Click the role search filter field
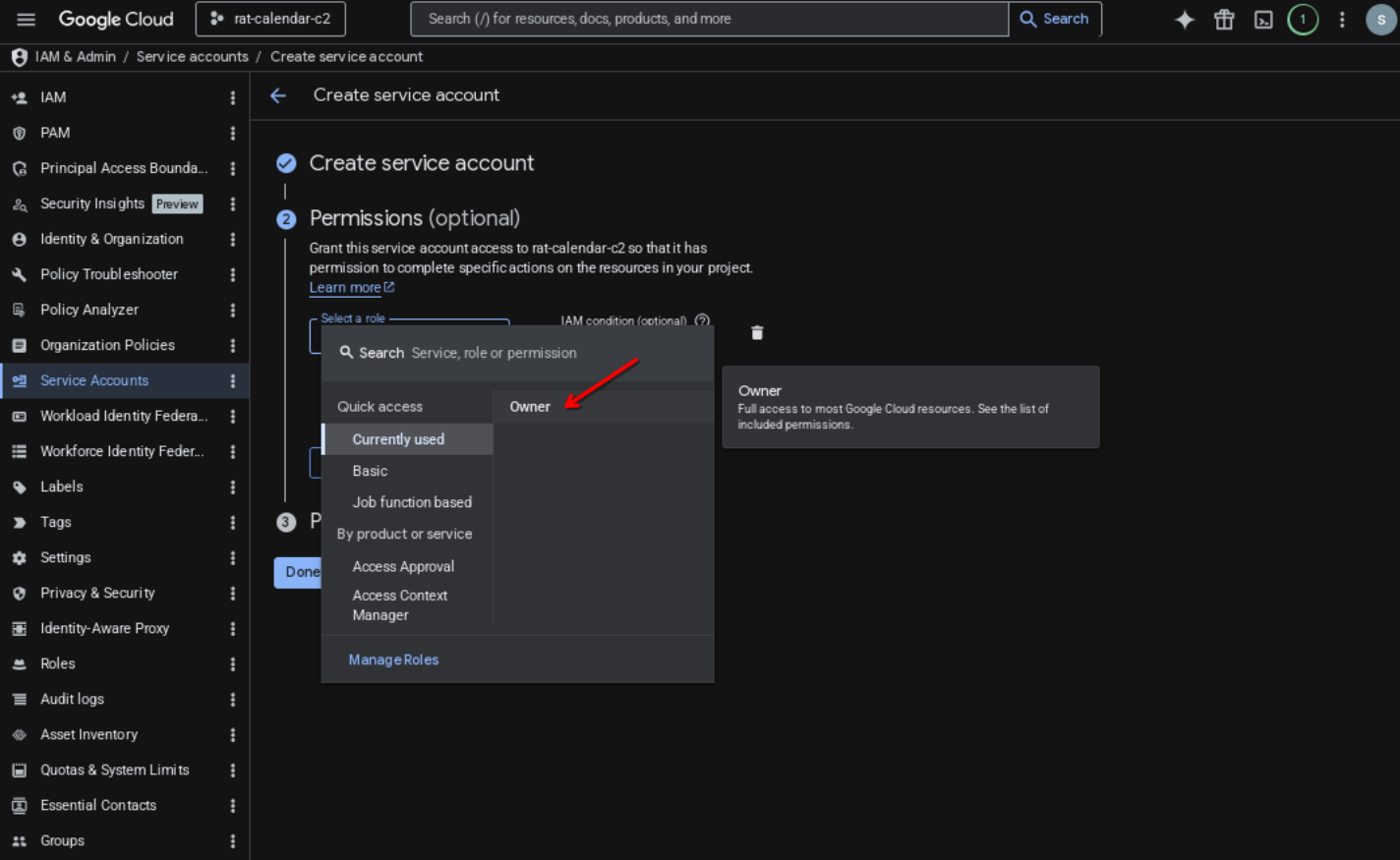The height and width of the screenshot is (860, 1400). 517,353
